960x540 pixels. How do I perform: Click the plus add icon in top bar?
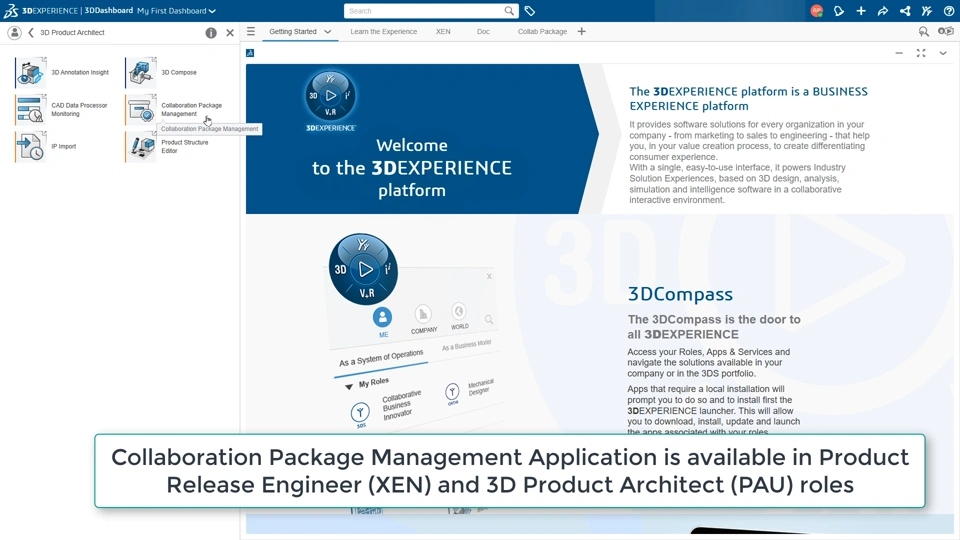[x=861, y=11]
